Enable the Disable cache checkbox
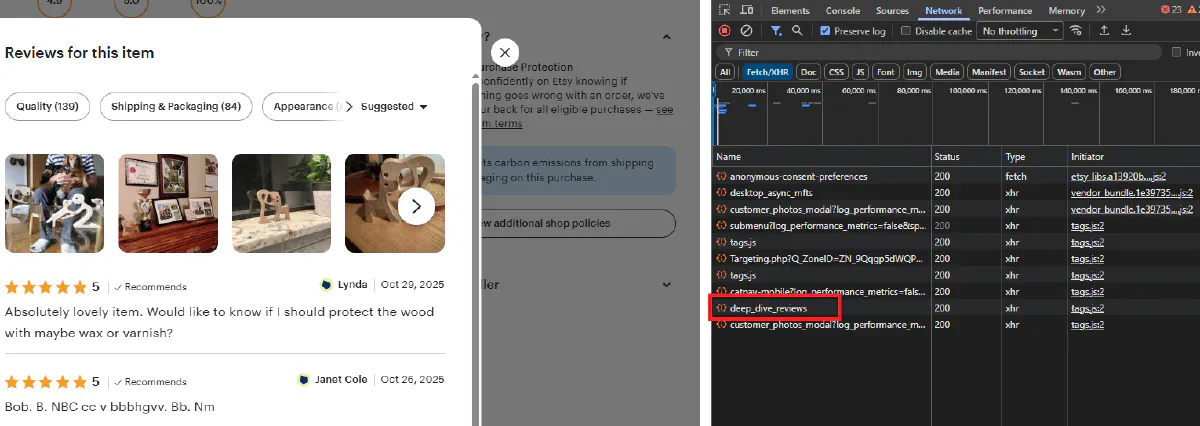The image size is (1200, 426). click(906, 31)
